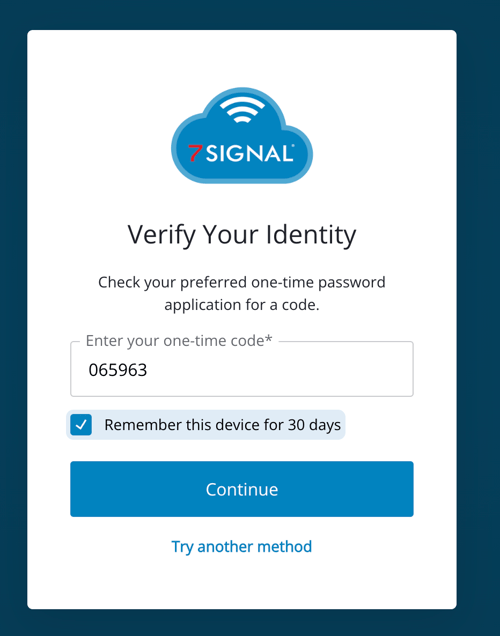Click the white checkmark glyph in blue box

click(x=81, y=425)
